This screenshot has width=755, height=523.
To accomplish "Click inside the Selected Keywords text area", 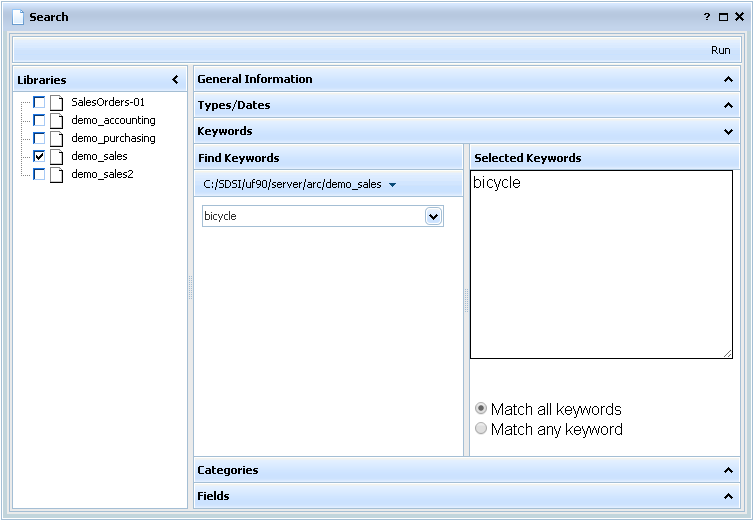I will (x=601, y=270).
